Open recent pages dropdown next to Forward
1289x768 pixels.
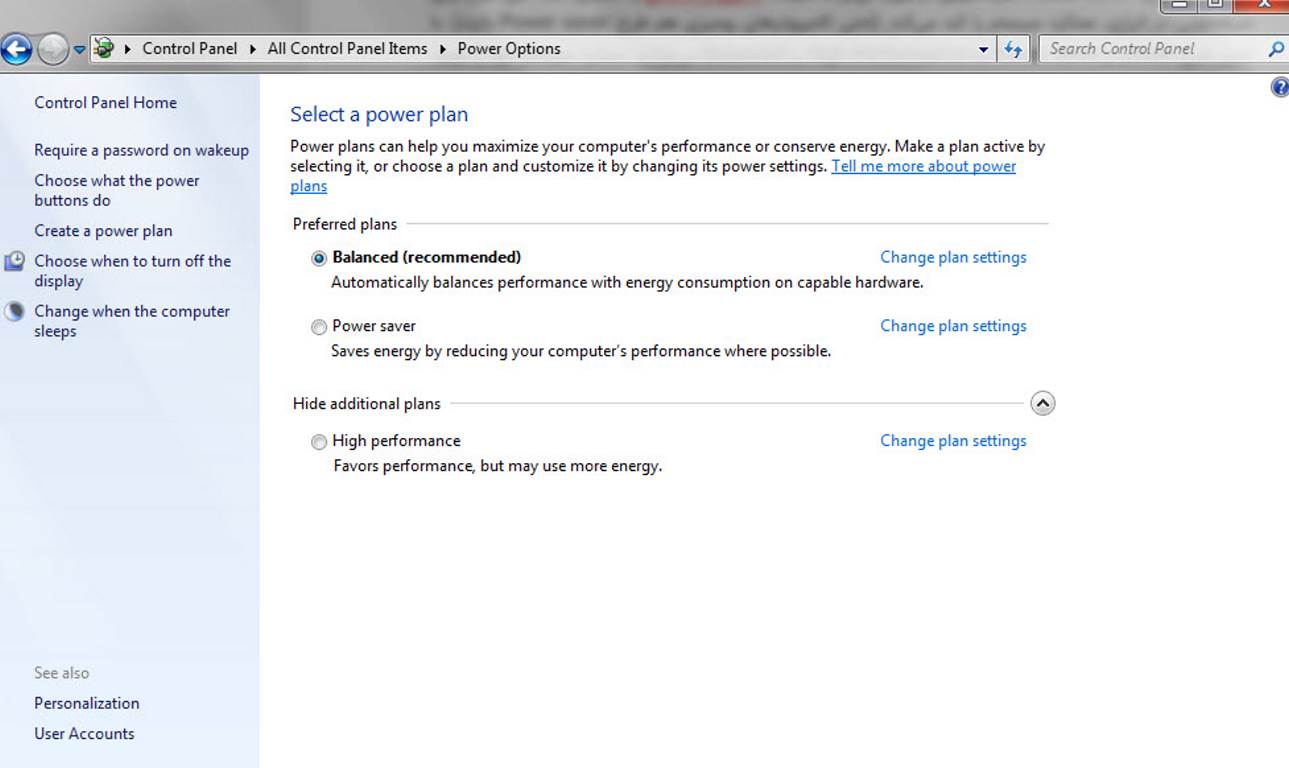[x=79, y=49]
